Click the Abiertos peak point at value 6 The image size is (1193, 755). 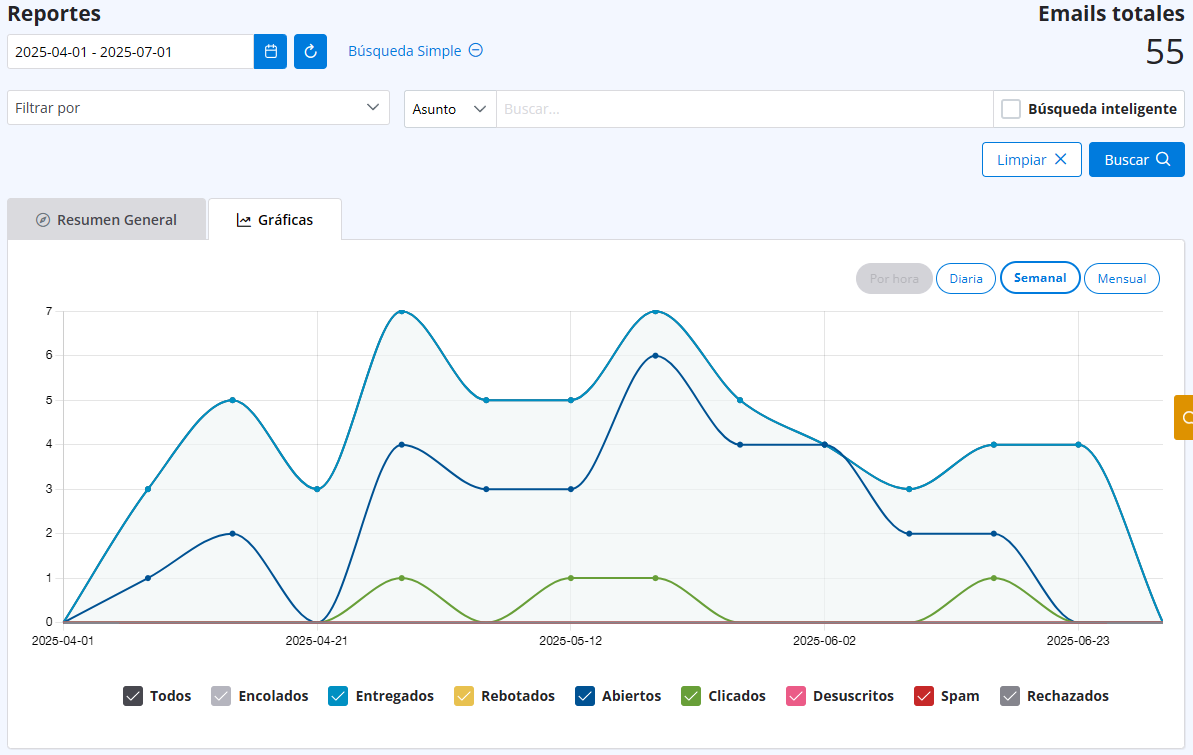656,355
